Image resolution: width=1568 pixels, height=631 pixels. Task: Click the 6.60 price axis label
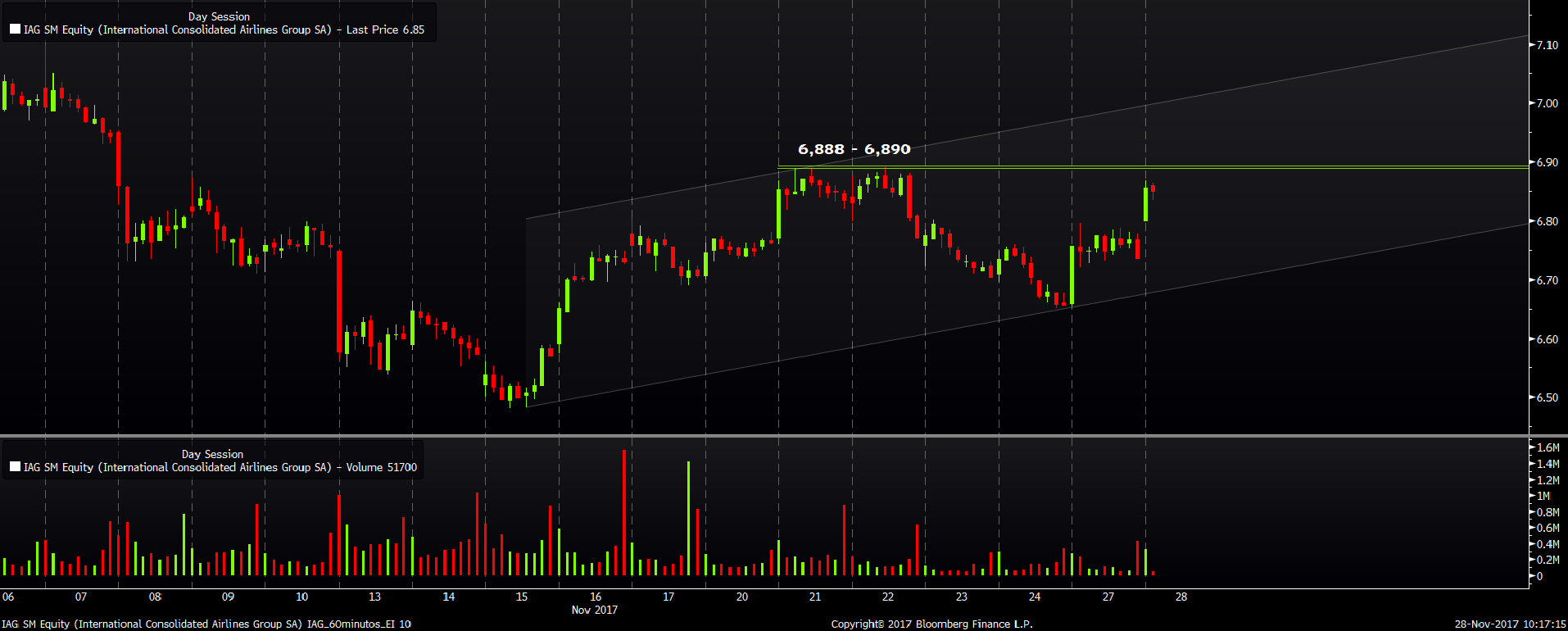(x=1548, y=339)
